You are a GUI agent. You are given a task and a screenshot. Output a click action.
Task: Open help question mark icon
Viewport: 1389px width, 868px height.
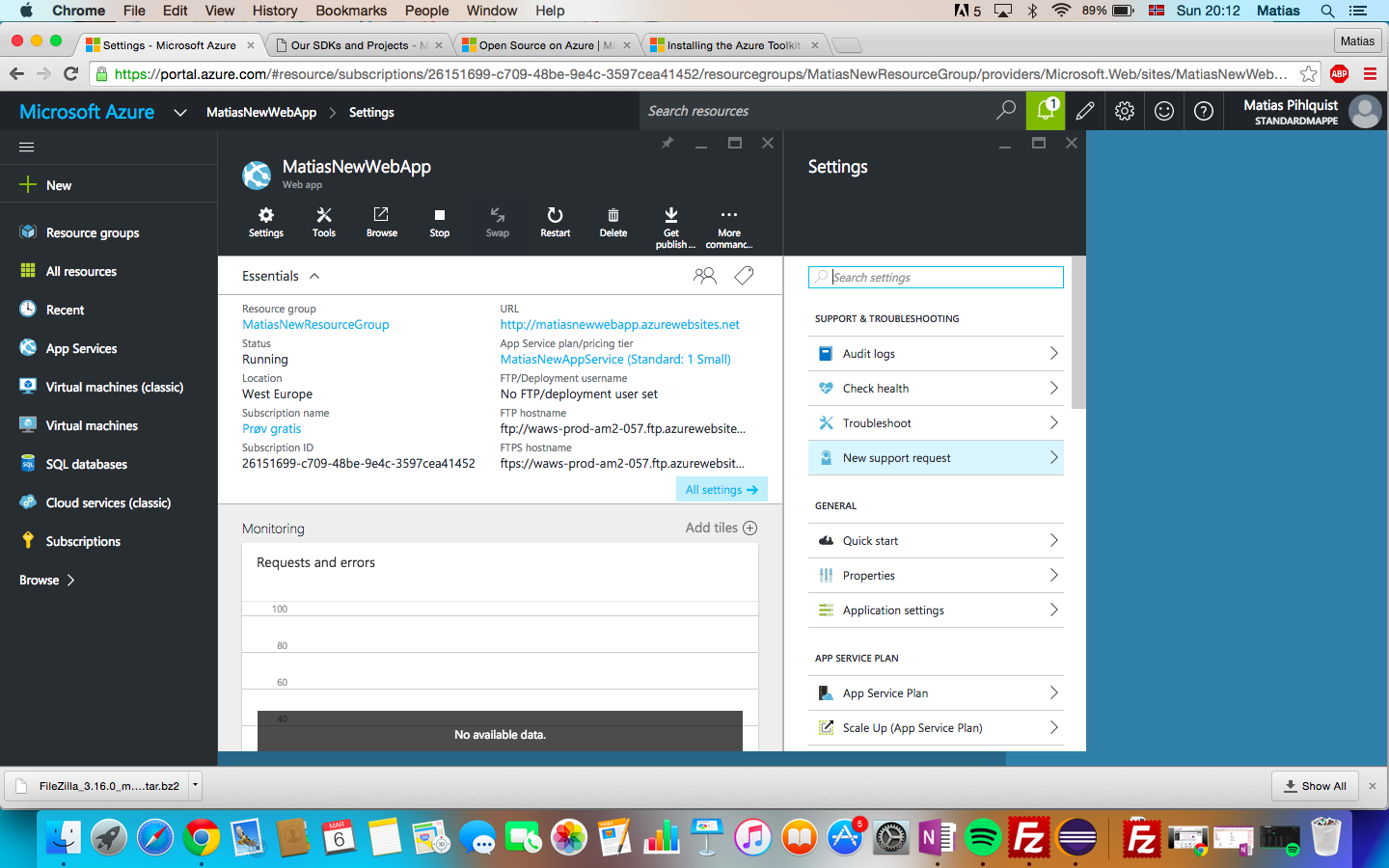[x=1204, y=111]
